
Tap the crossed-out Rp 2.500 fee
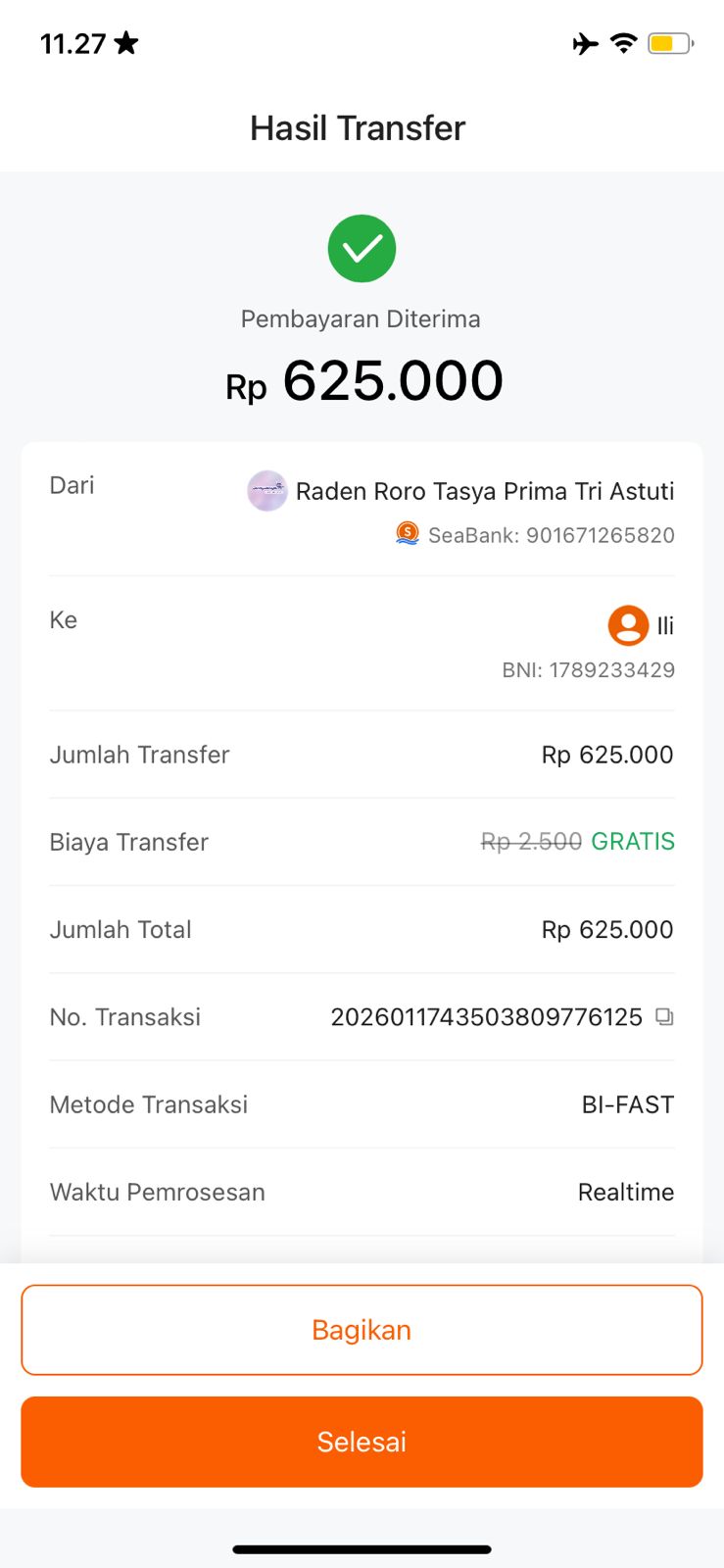click(531, 842)
